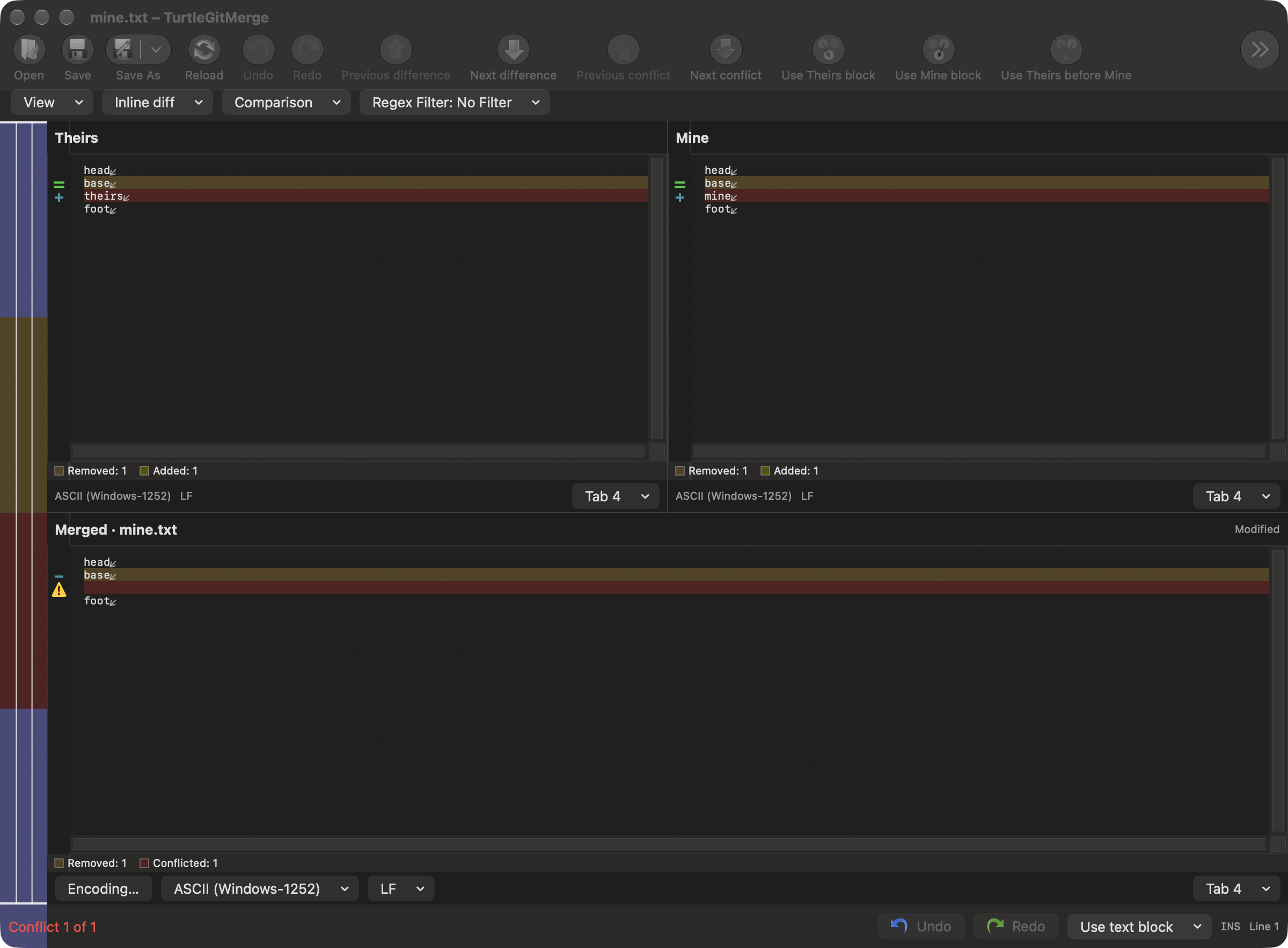Click the conflicted empty line in Merged pane
This screenshot has height=948, width=1288.
tap(676, 588)
